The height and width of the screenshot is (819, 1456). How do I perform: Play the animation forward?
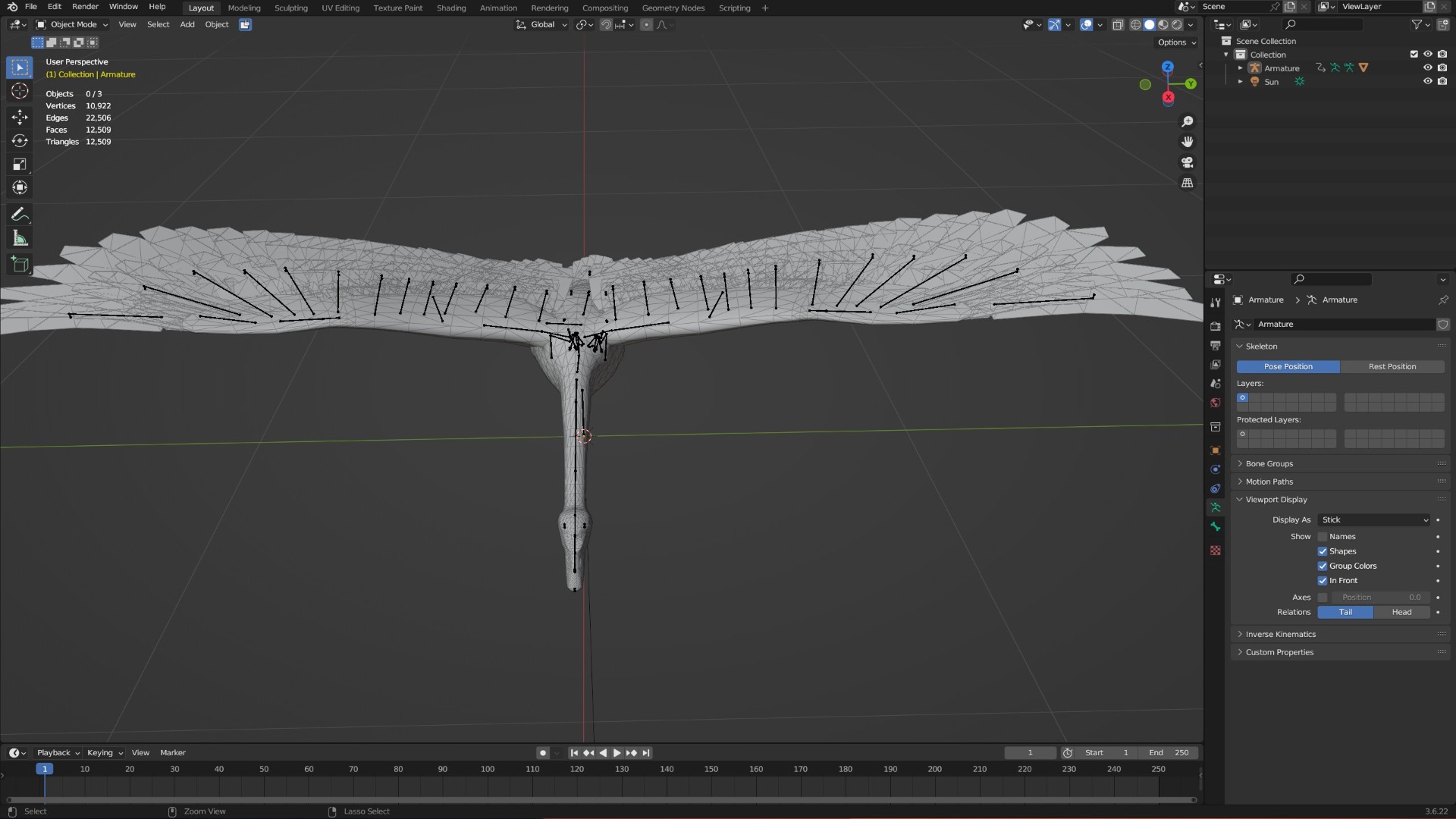[x=617, y=753]
